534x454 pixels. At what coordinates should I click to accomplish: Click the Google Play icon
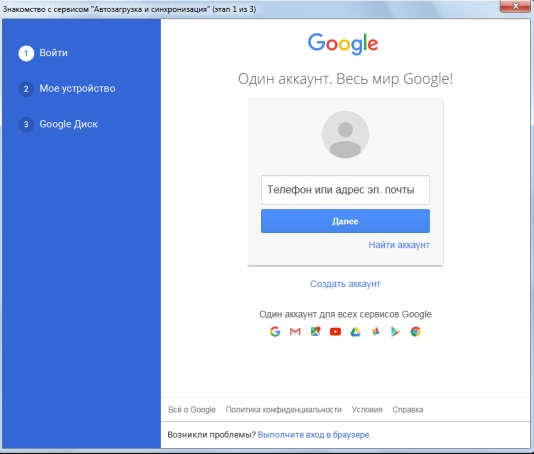pyautogui.click(x=395, y=331)
